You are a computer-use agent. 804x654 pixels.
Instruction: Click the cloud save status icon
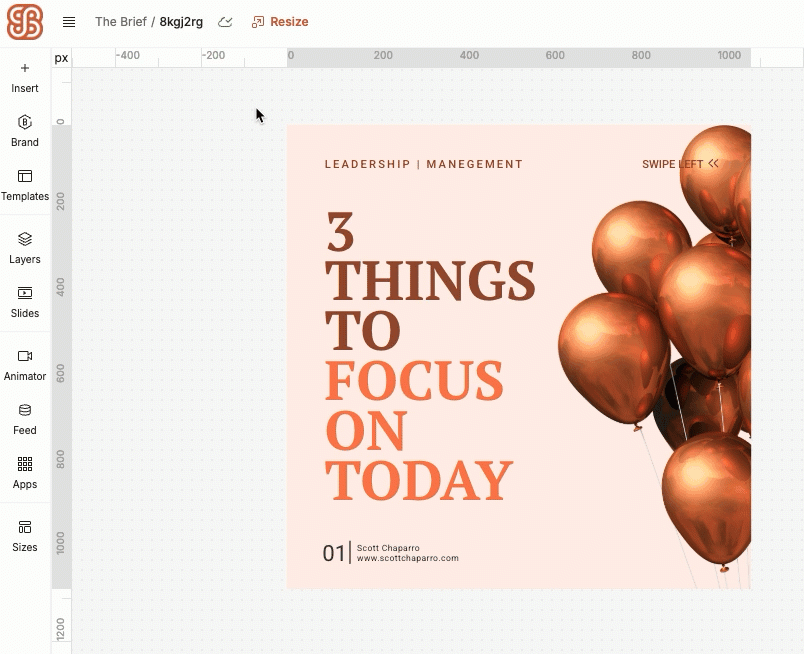tap(226, 22)
